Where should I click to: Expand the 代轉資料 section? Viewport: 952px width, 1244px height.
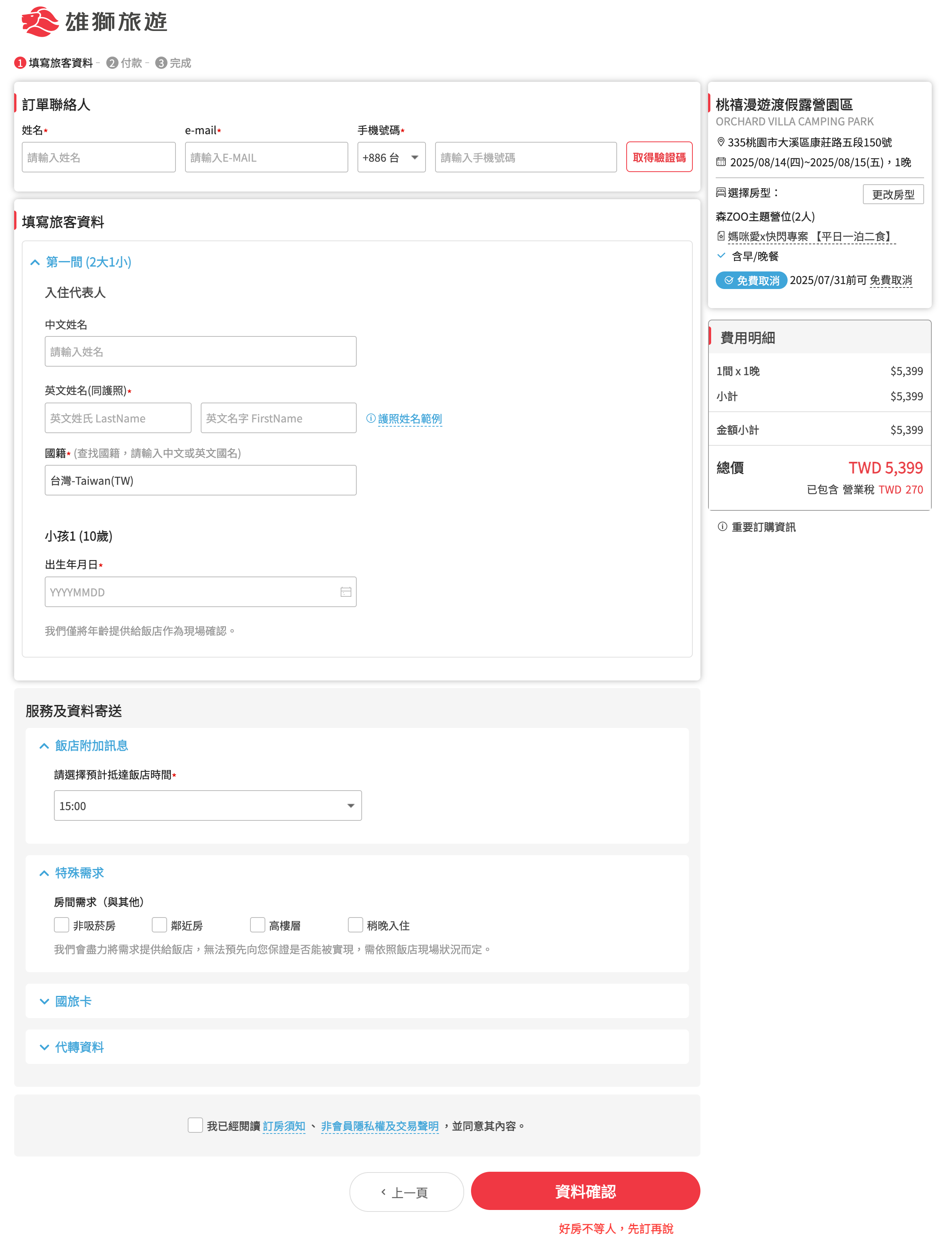click(79, 1047)
